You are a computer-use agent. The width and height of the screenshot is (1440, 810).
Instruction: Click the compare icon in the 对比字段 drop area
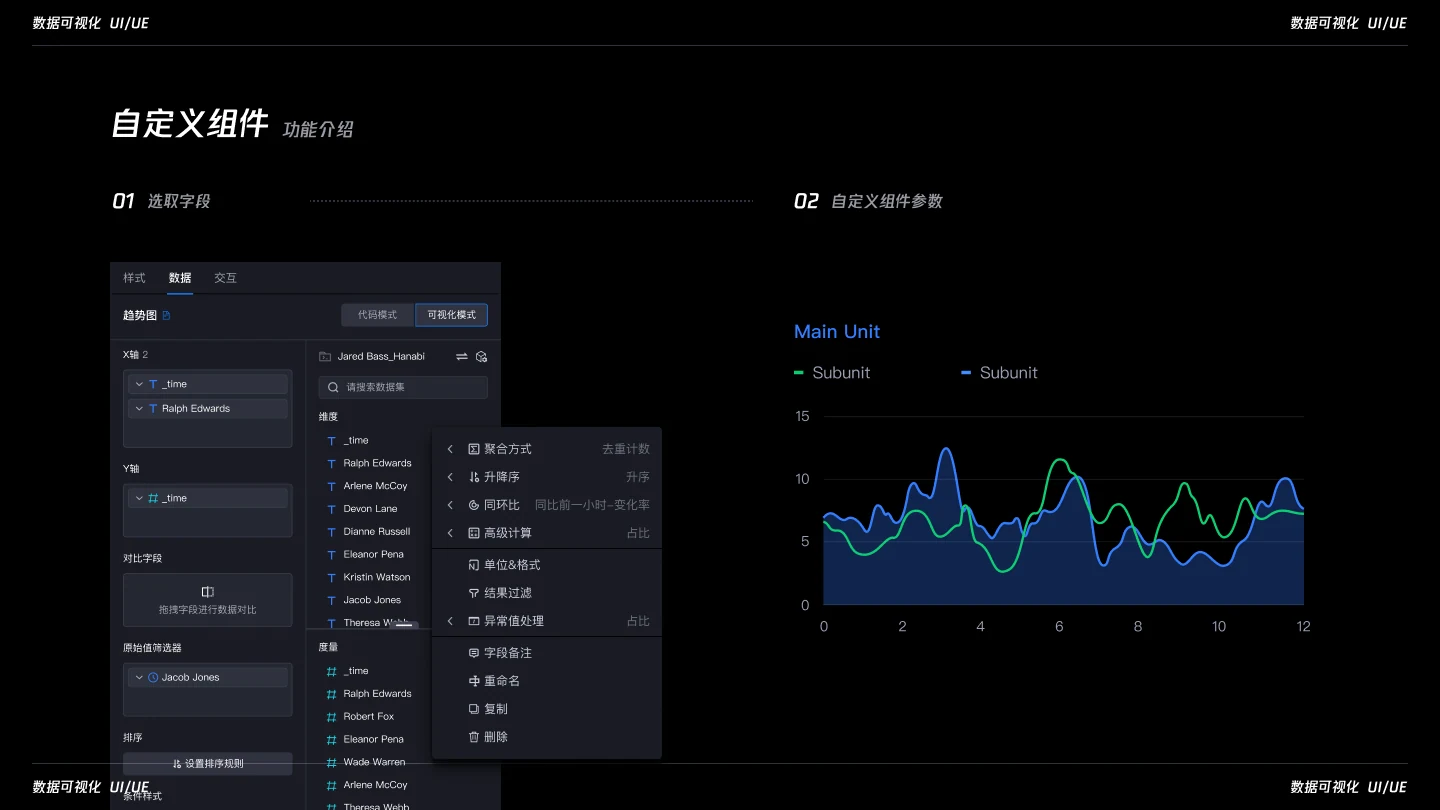[207, 592]
